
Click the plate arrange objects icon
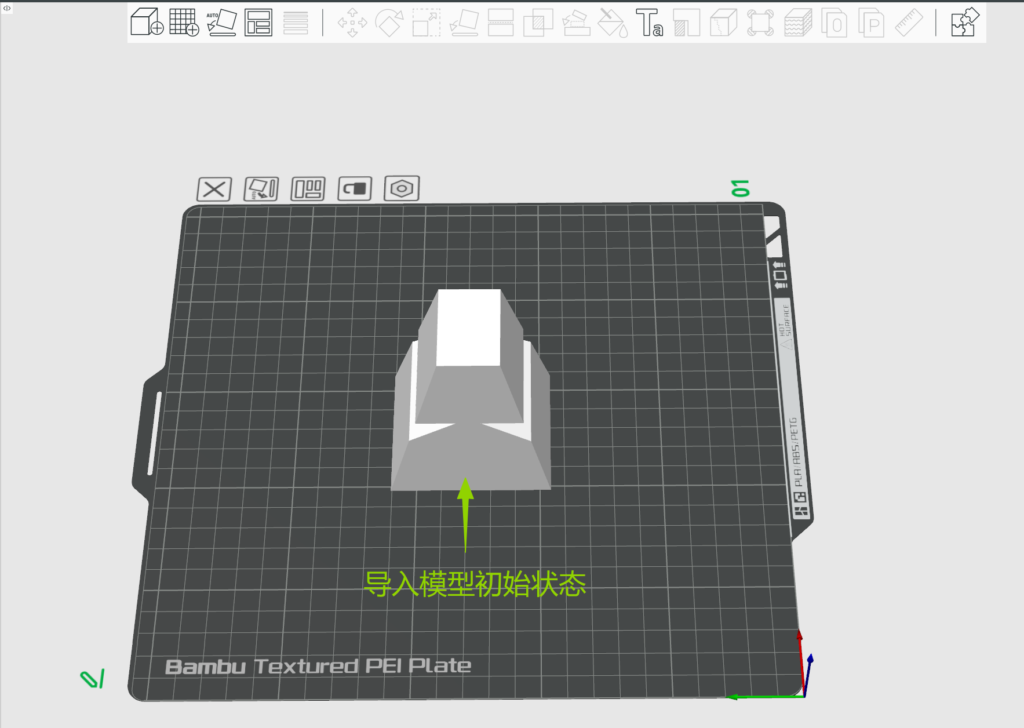pos(308,188)
